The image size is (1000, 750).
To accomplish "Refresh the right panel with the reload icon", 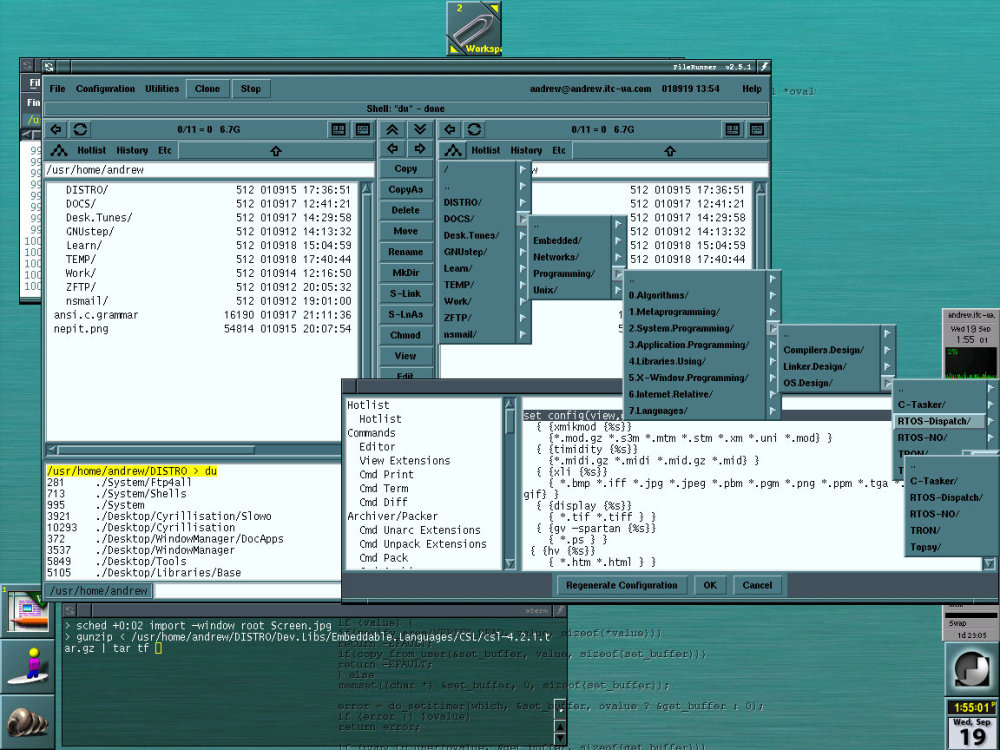I will tap(474, 129).
